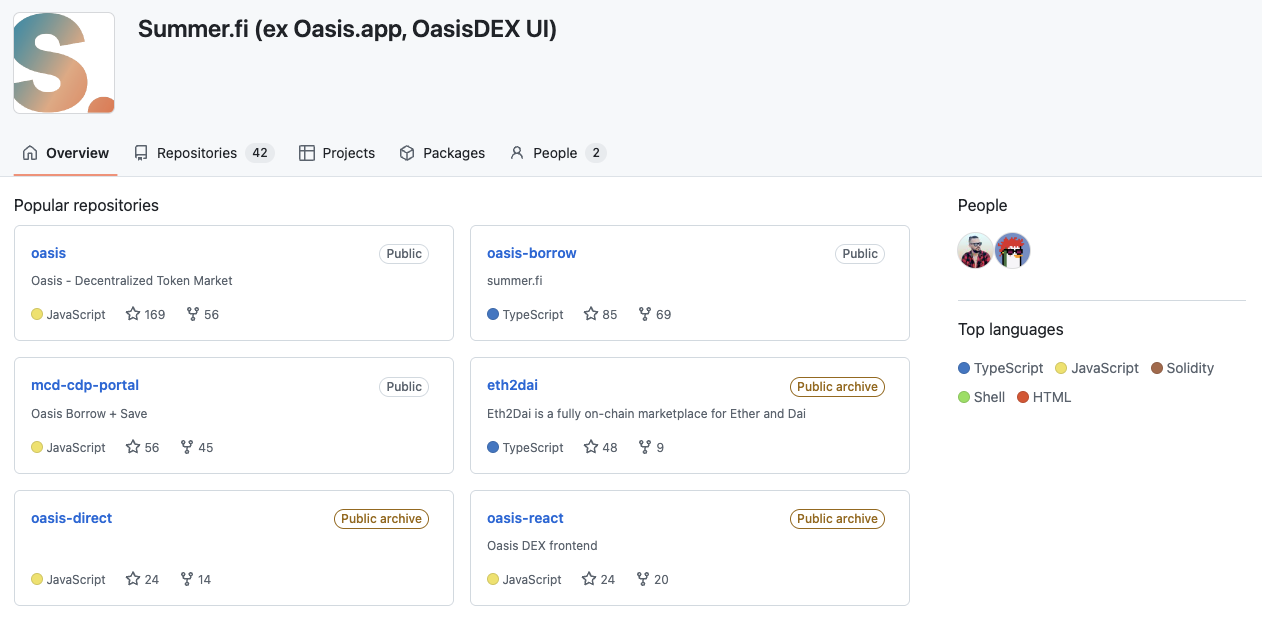
Task: Click the Public badge on oasis repo
Action: (x=404, y=254)
